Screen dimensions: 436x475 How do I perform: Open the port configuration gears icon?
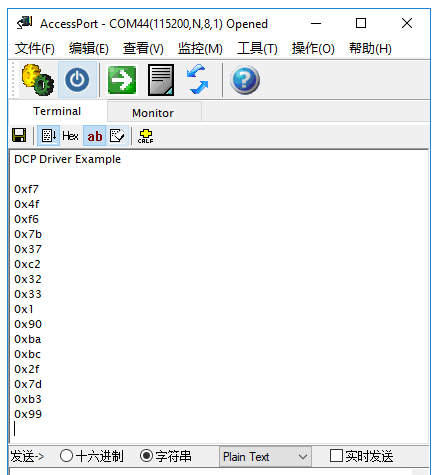[37, 80]
